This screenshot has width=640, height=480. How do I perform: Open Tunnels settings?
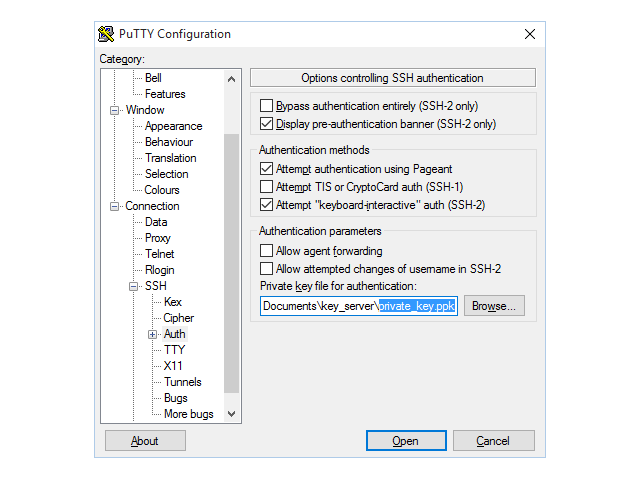tap(183, 382)
